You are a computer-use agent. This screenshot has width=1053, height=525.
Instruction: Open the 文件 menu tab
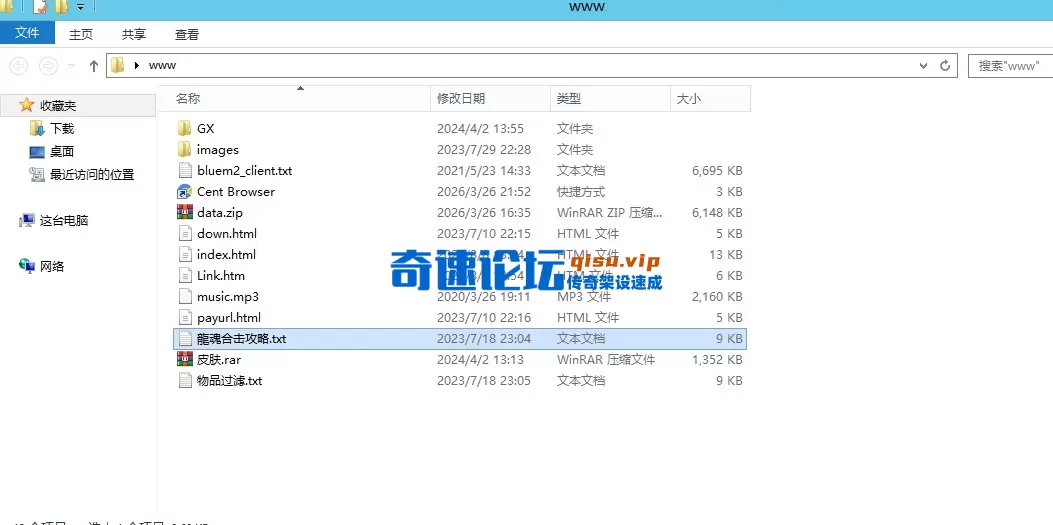tap(28, 33)
